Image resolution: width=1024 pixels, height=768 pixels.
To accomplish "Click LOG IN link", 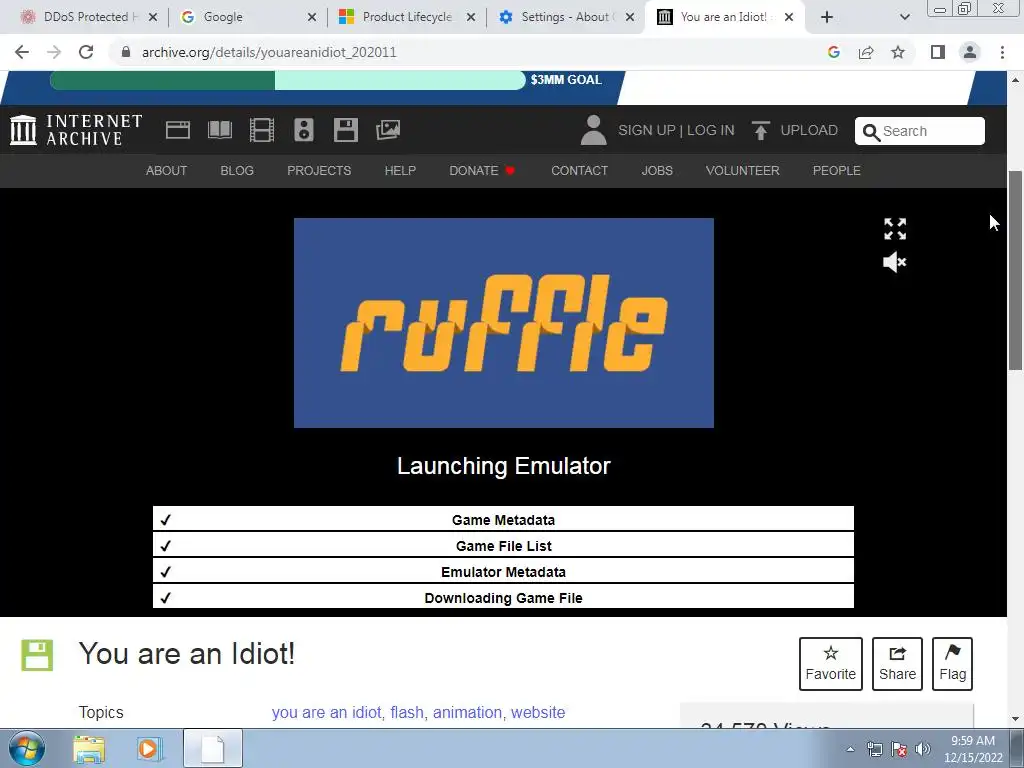I will (711, 130).
